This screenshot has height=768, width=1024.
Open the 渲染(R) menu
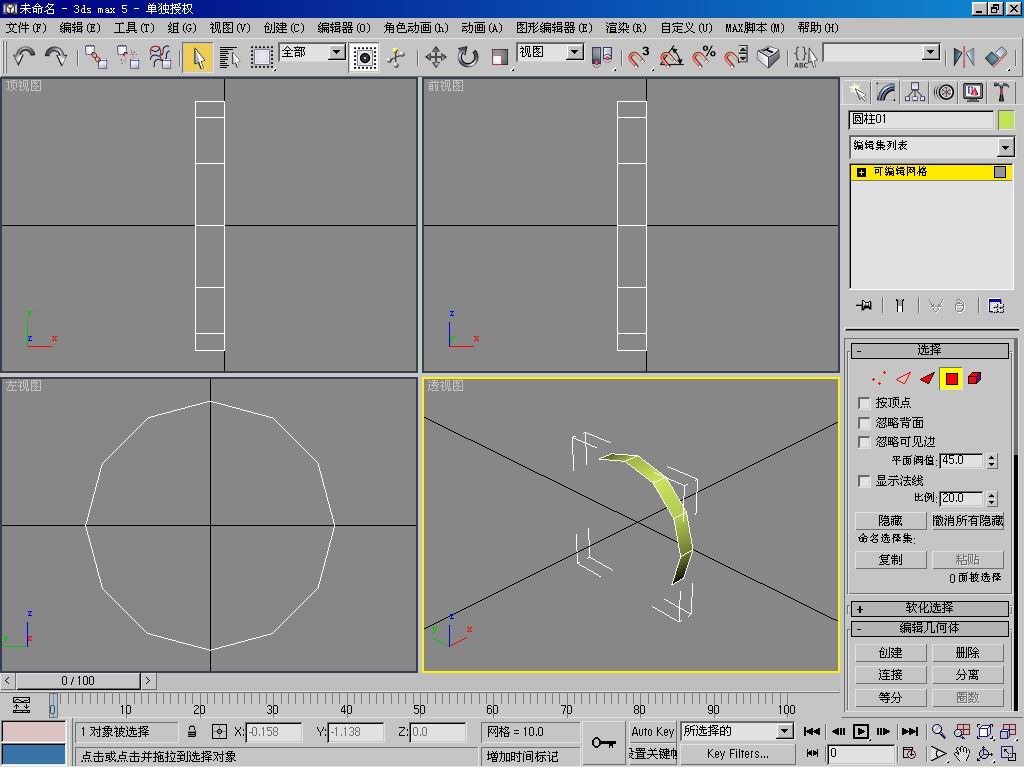pos(626,28)
